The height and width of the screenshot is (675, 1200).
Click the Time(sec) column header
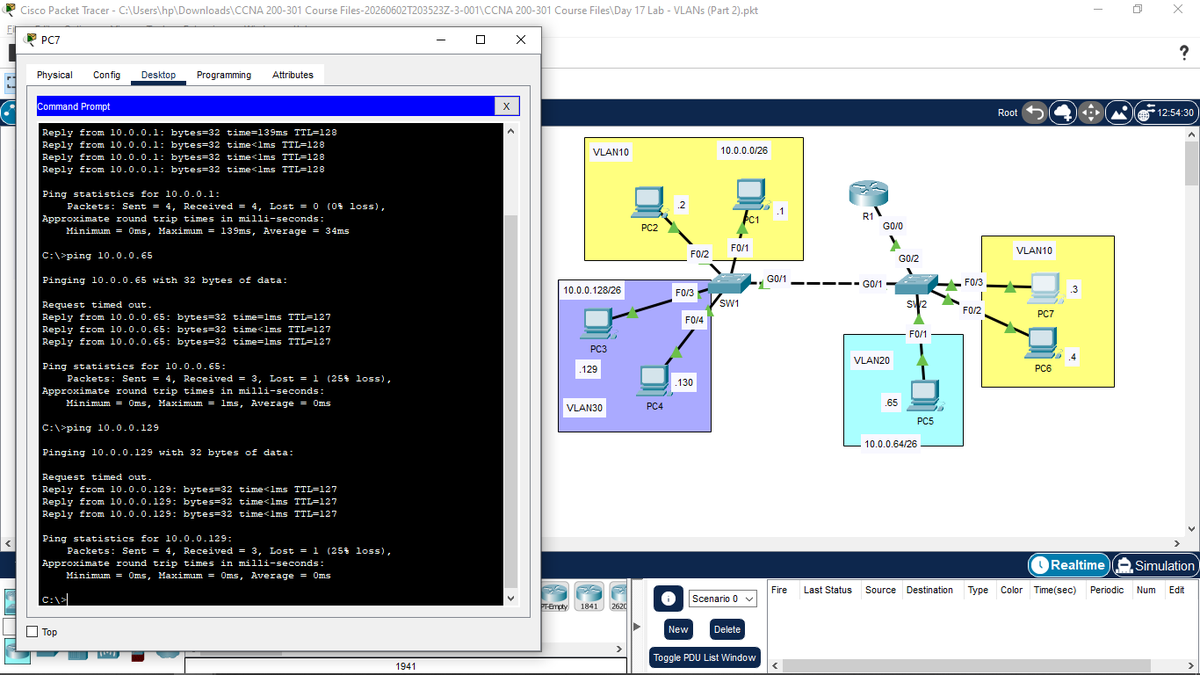point(1054,590)
